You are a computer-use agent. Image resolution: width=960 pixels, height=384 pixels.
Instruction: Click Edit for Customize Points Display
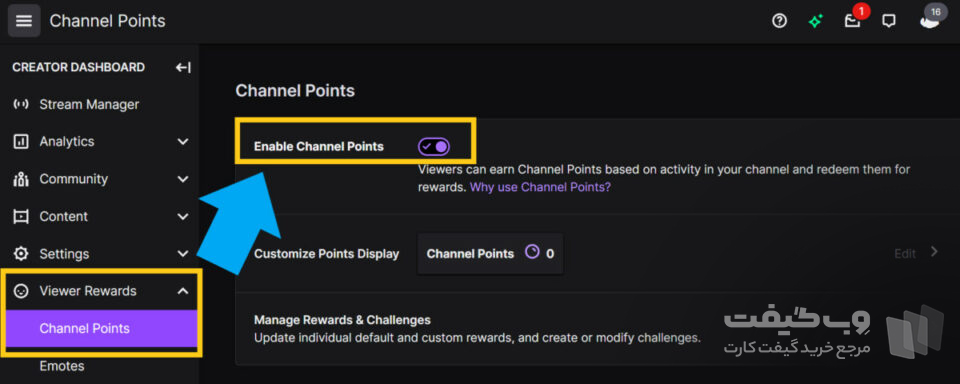coord(905,253)
